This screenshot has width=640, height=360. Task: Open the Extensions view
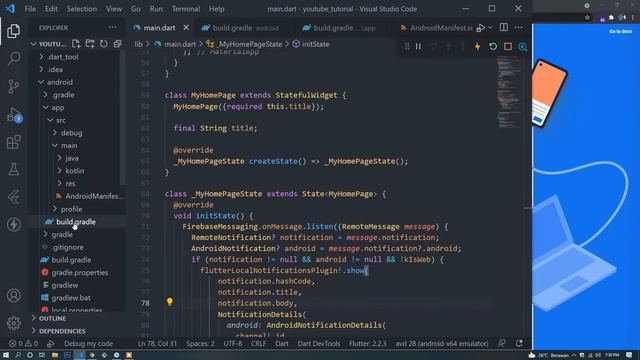[13, 142]
